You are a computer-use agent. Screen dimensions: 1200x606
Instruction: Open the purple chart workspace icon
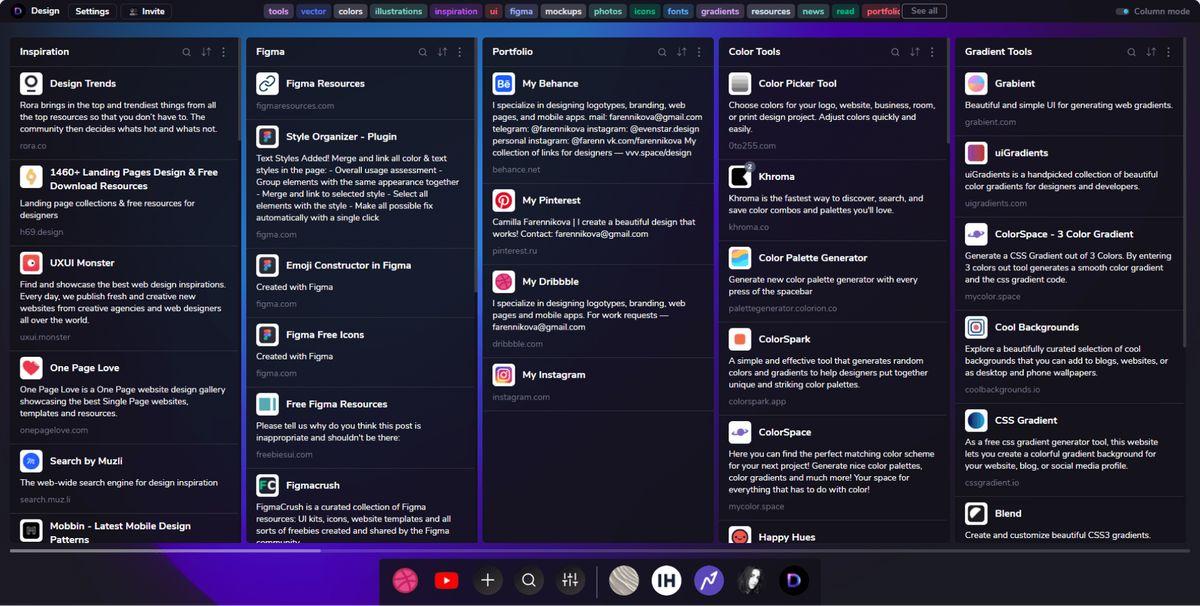(709, 580)
